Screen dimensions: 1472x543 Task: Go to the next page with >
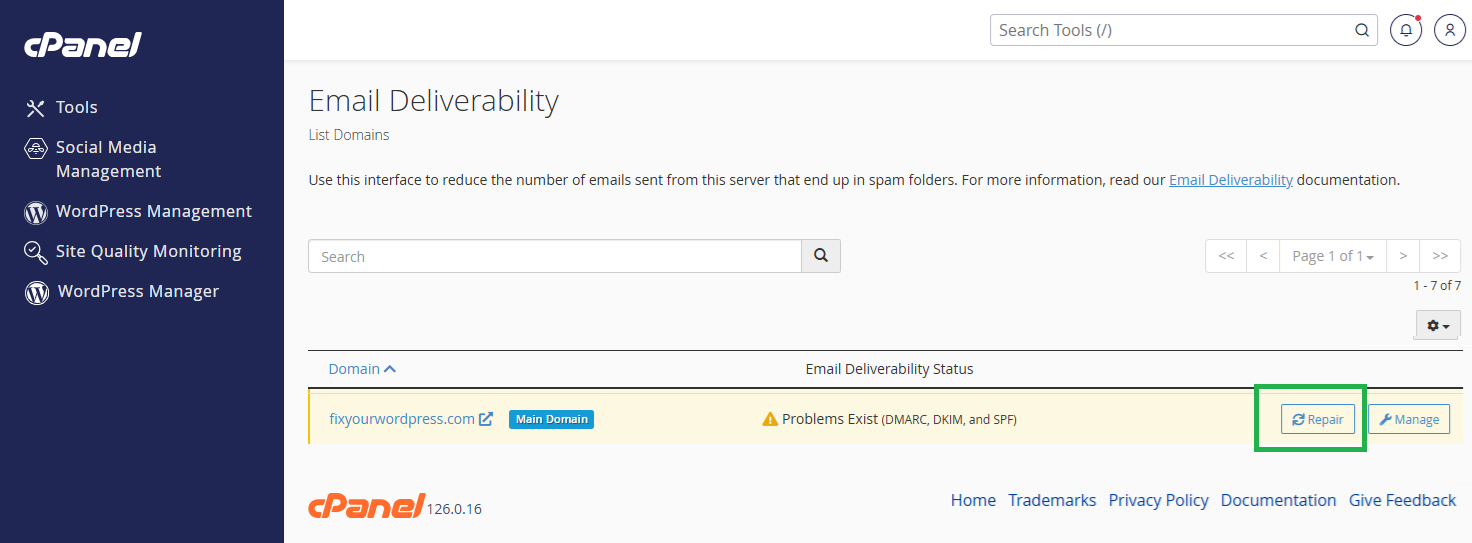(1403, 256)
